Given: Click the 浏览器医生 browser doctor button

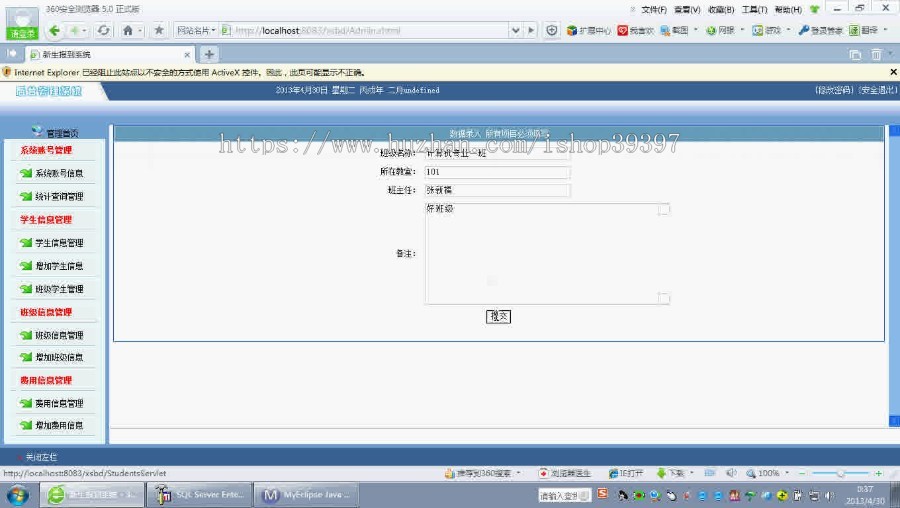Looking at the screenshot, I should (x=565, y=473).
